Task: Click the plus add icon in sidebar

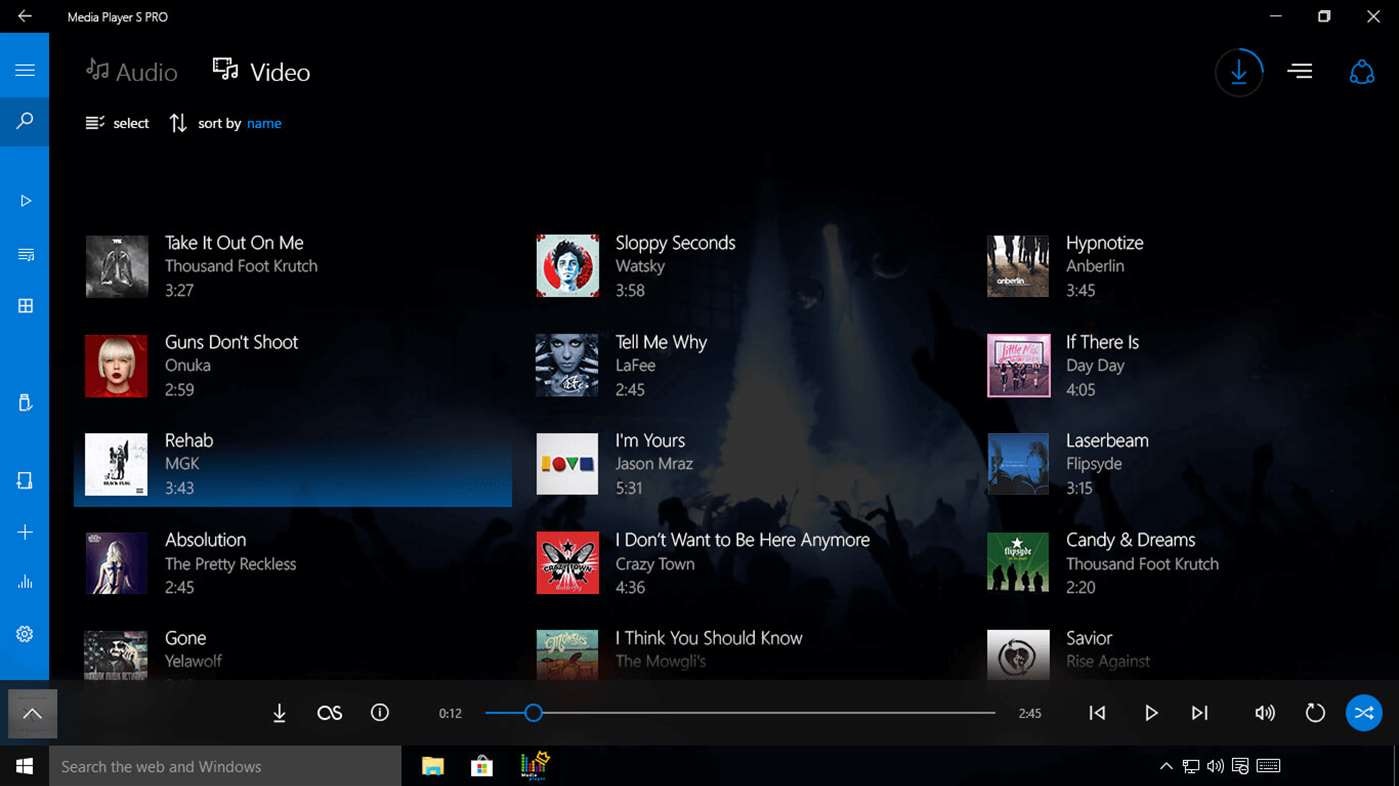Action: (x=25, y=532)
